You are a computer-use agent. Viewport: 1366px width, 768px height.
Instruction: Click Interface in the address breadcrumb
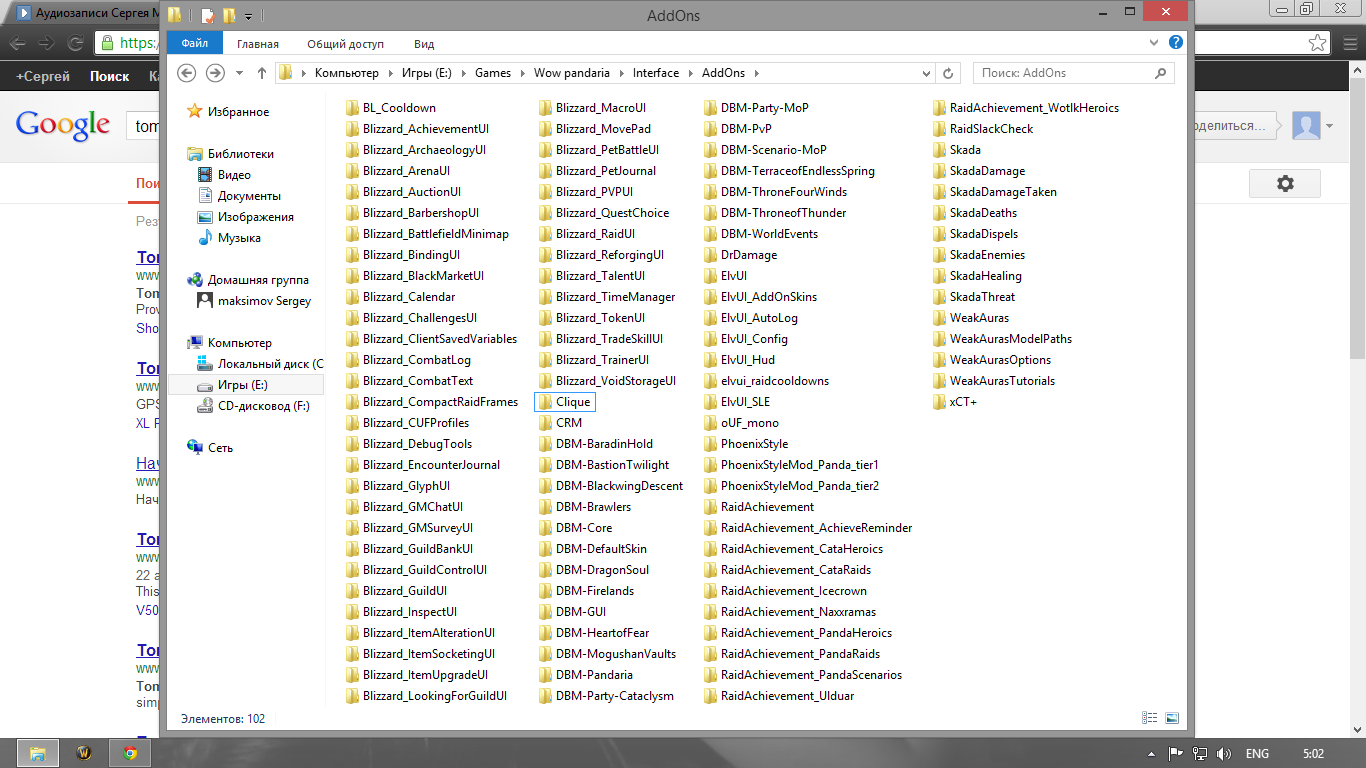656,73
